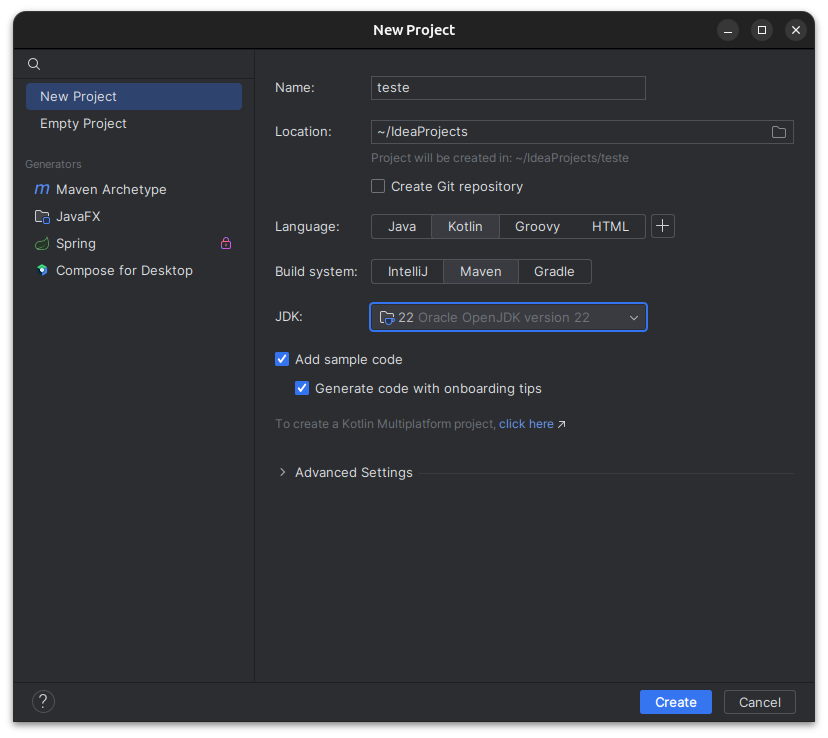Add another language with plus button
The width and height of the screenshot is (828, 738).
pos(662,226)
